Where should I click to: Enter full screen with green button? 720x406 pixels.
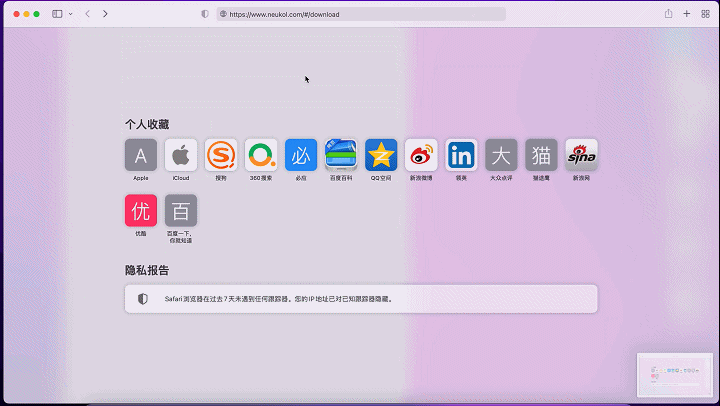(x=37, y=14)
